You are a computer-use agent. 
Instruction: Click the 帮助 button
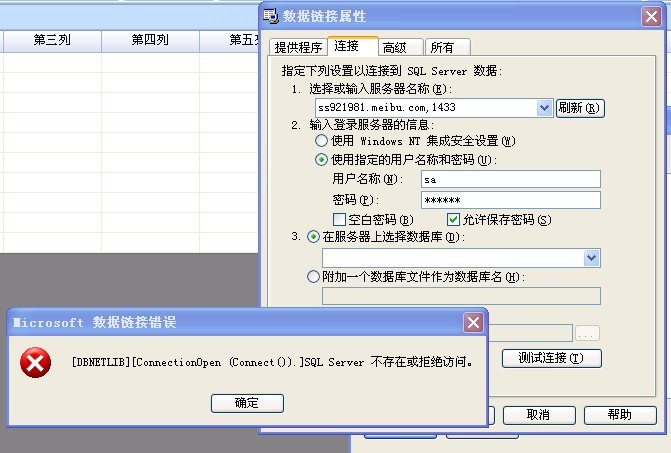point(620,415)
